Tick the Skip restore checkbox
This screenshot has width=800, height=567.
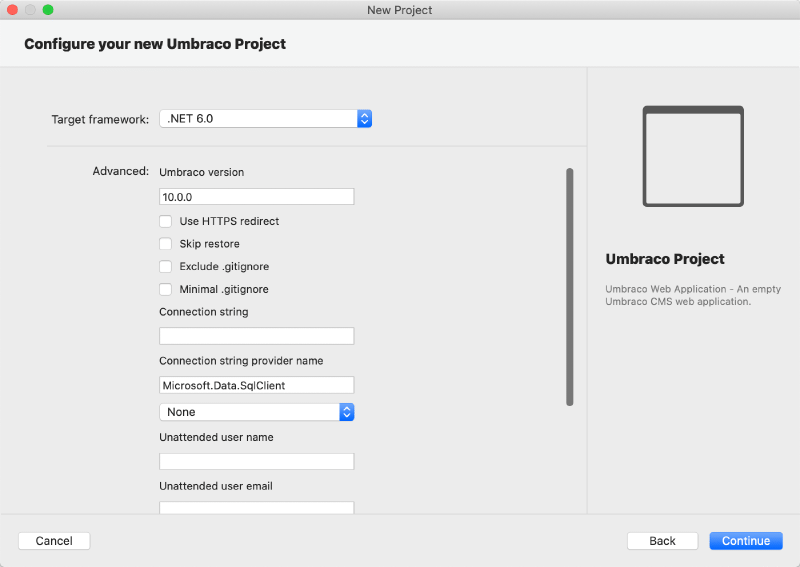165,243
